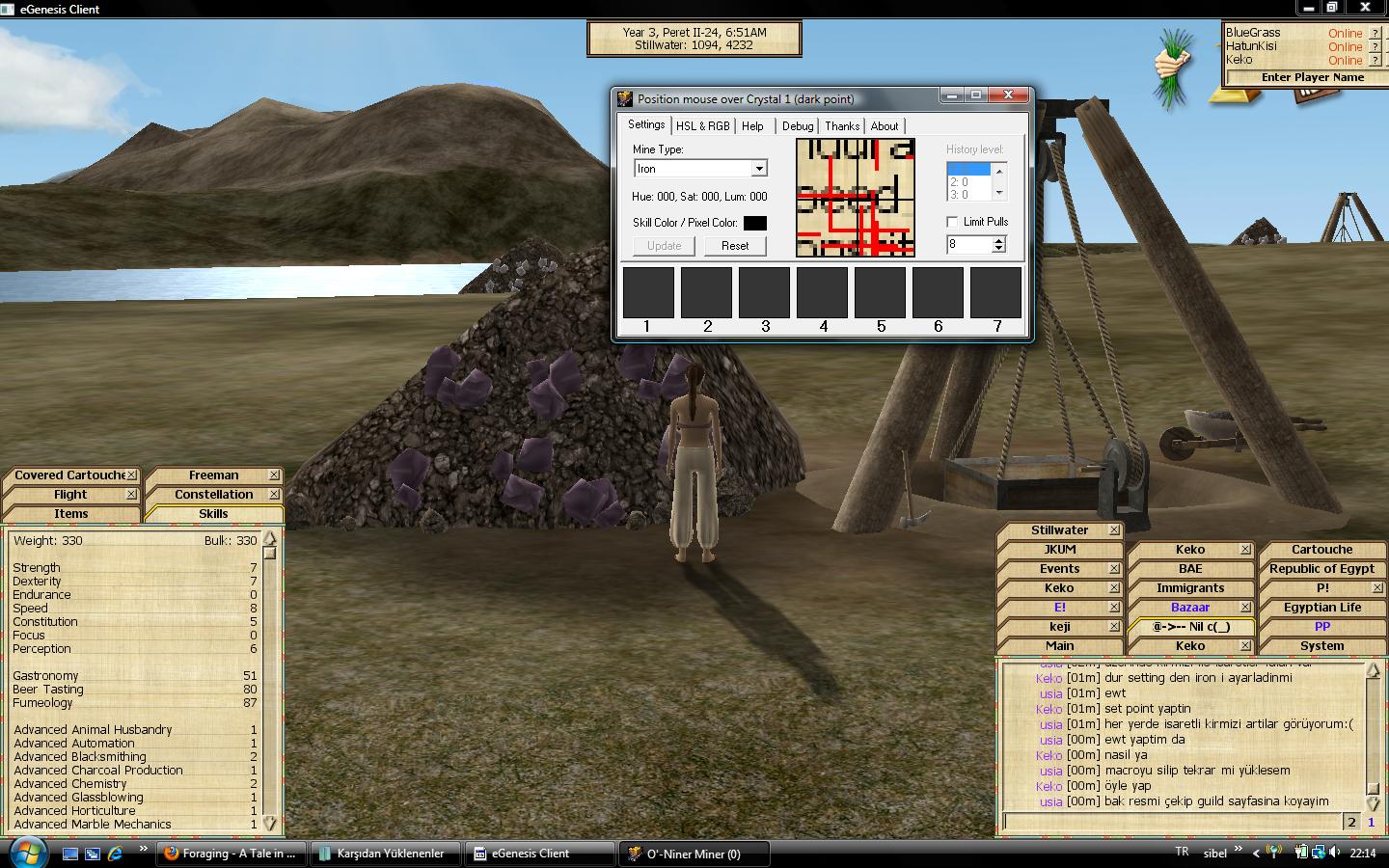The height and width of the screenshot is (868, 1389).
Task: Switch to the Items tab
Action: point(70,514)
